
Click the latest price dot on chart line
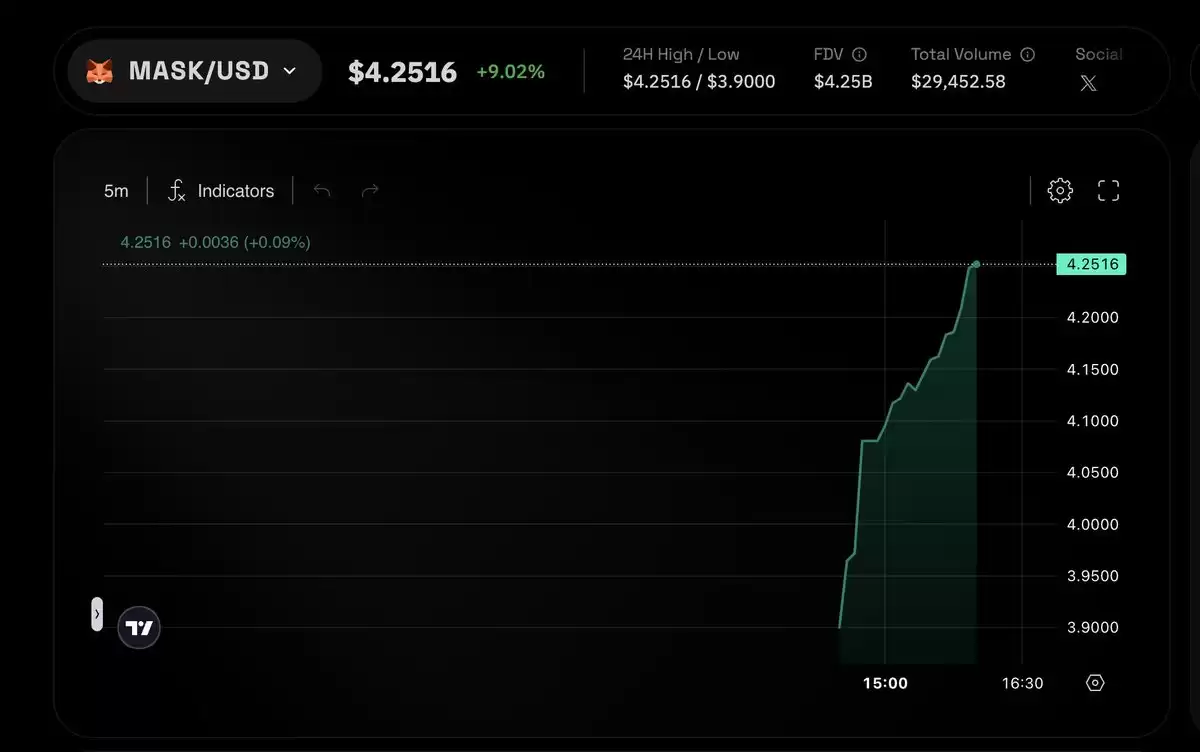coord(976,264)
